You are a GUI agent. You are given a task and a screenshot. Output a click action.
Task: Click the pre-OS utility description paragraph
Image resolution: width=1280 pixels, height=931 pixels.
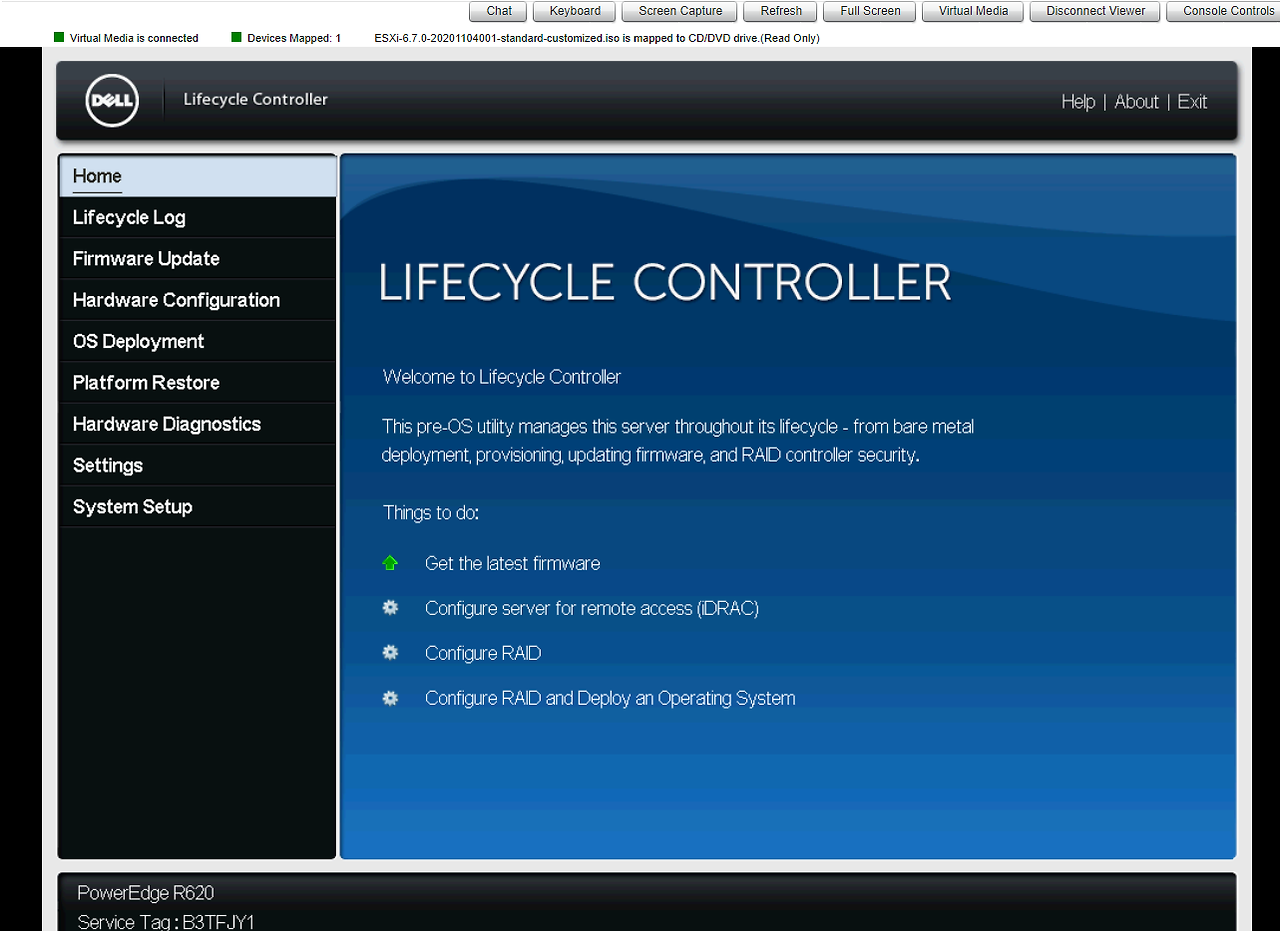[678, 440]
